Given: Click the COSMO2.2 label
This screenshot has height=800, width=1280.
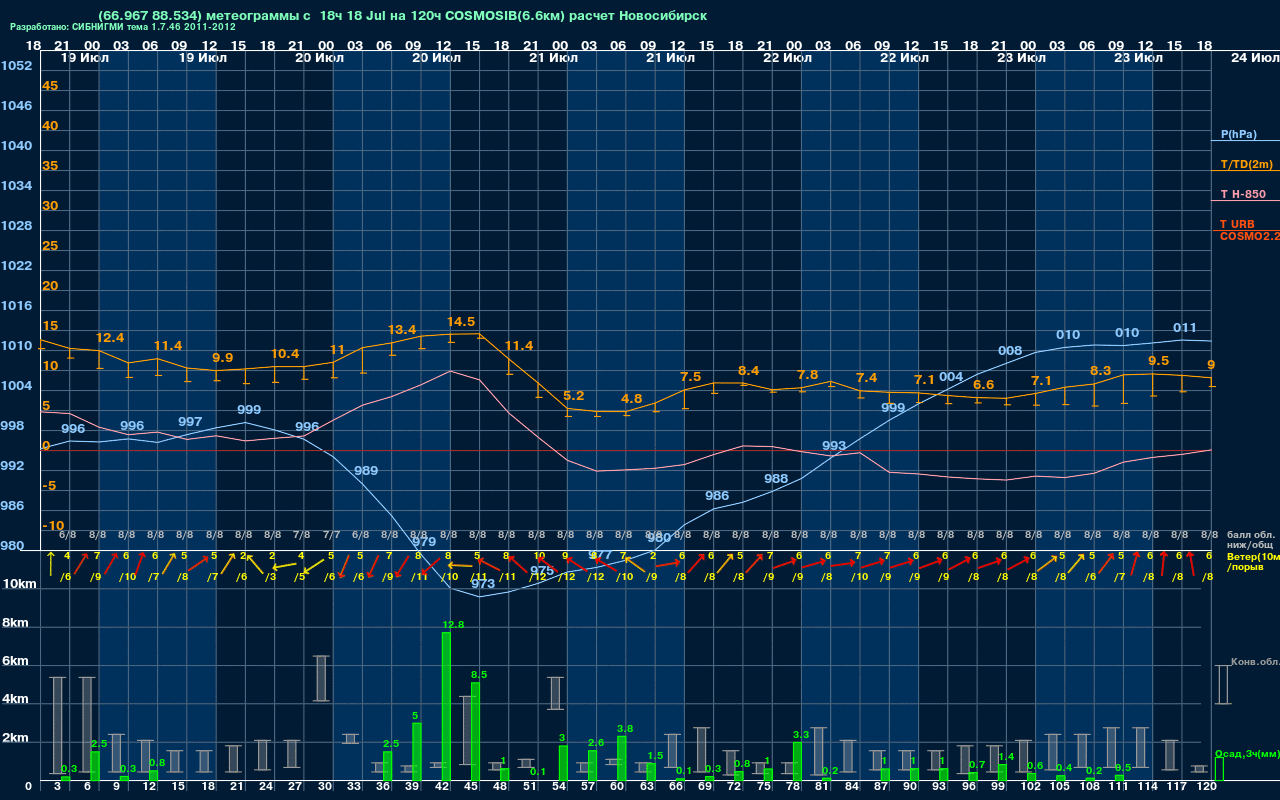Looking at the screenshot, I should [x=1249, y=236].
